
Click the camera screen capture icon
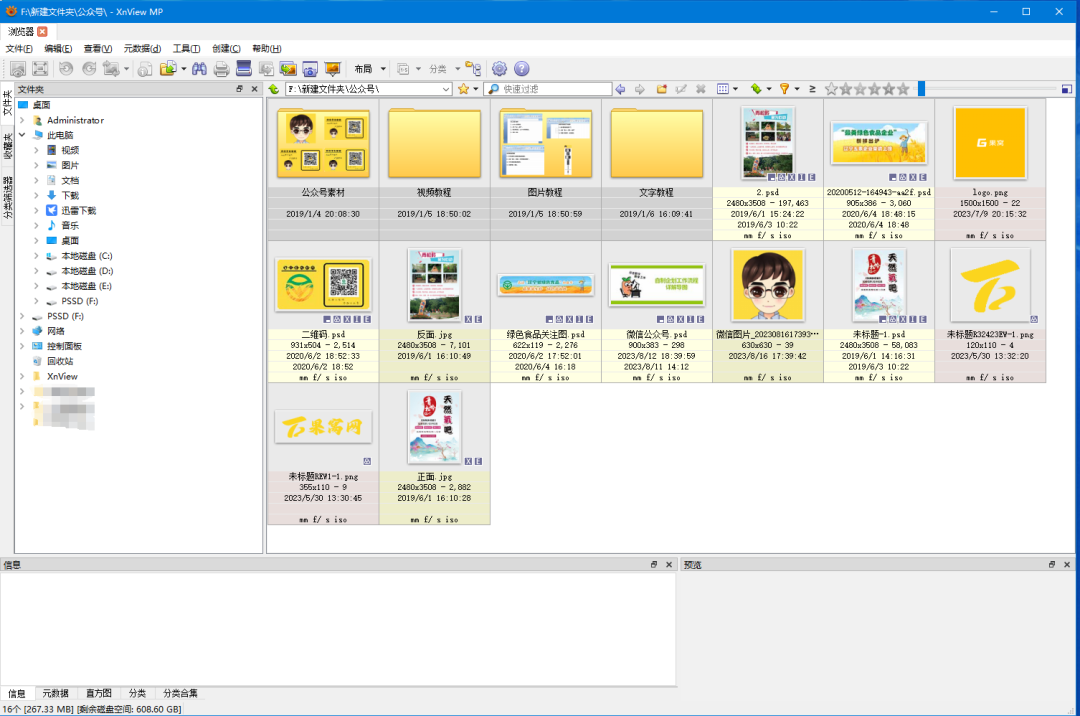(x=310, y=69)
